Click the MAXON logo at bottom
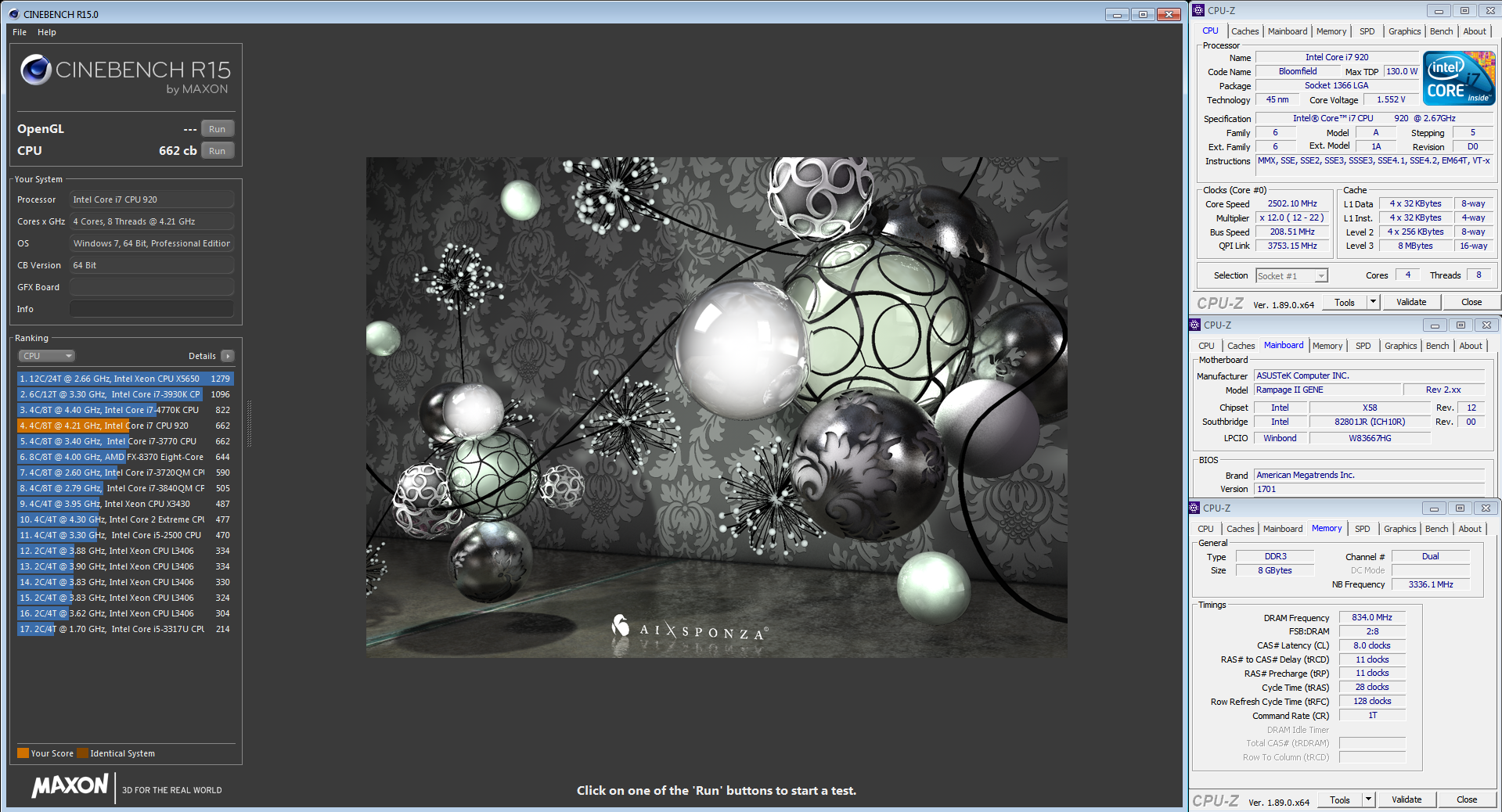The image size is (1502, 812). click(x=70, y=786)
